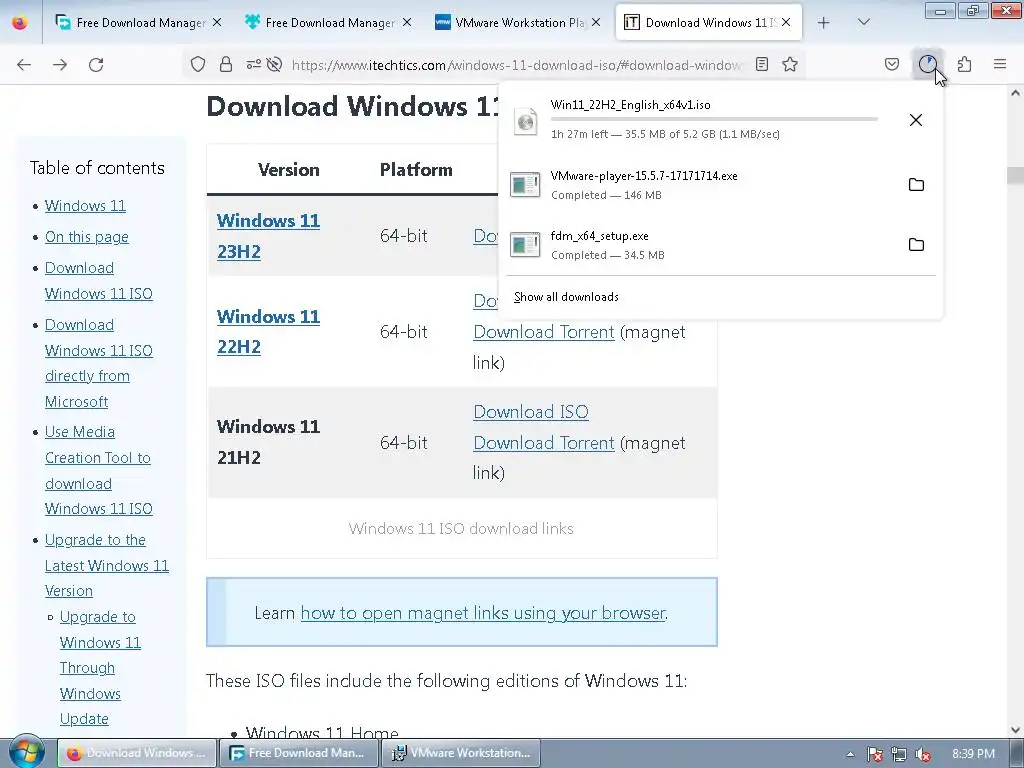Viewport: 1024px width, 768px height.
Task: Click the network tray icon
Action: (x=899, y=754)
